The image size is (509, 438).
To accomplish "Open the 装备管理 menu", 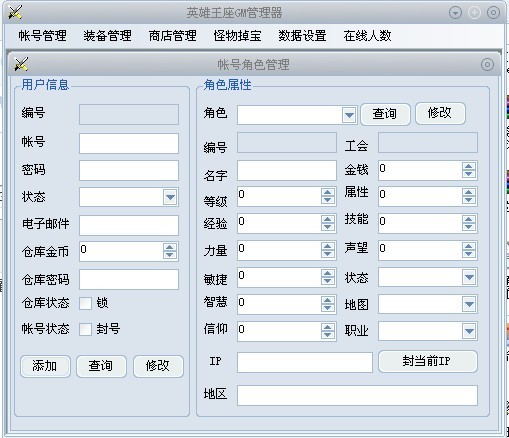I will pos(107,36).
